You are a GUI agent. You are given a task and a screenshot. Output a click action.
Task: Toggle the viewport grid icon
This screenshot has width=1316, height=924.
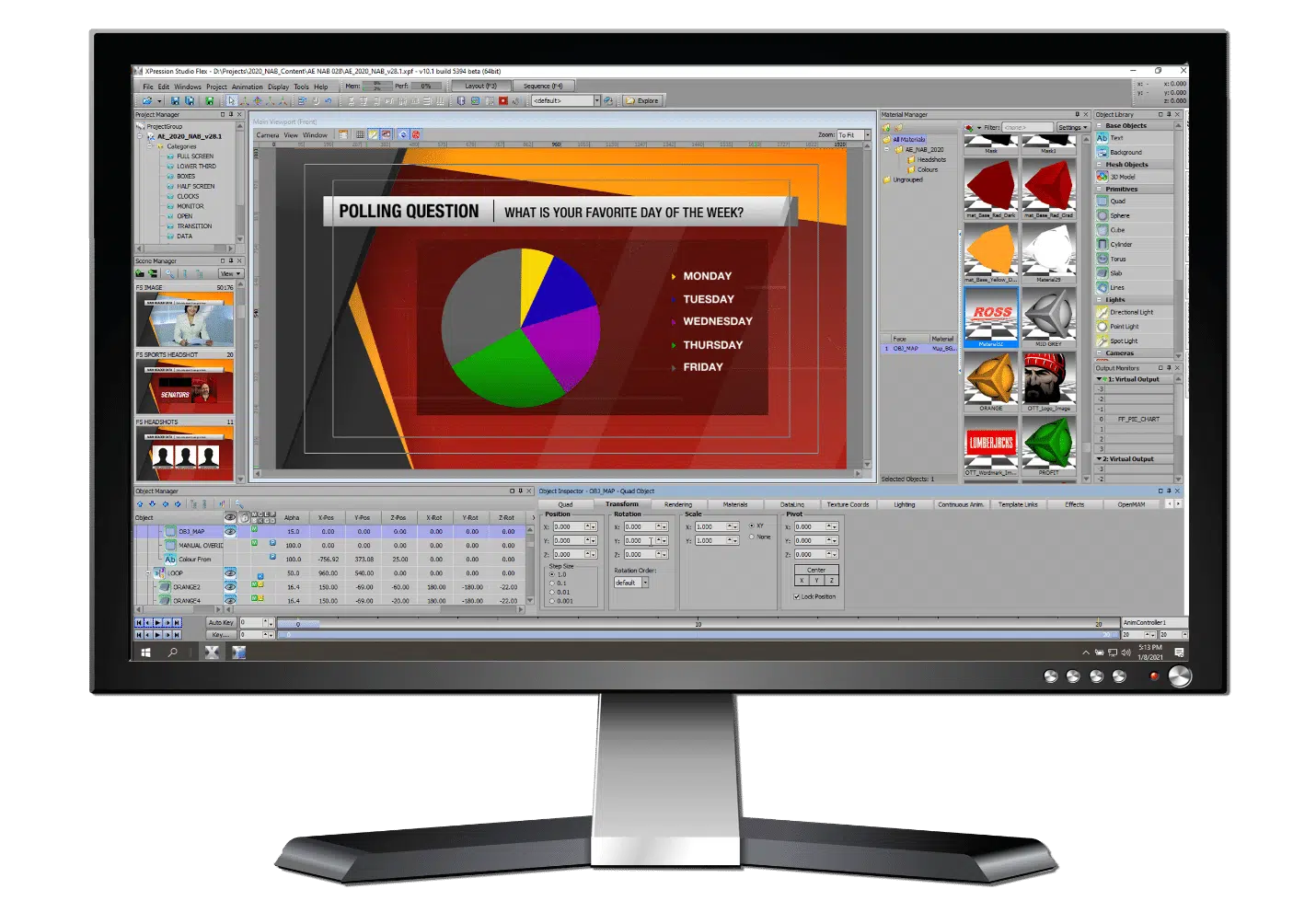(x=360, y=134)
